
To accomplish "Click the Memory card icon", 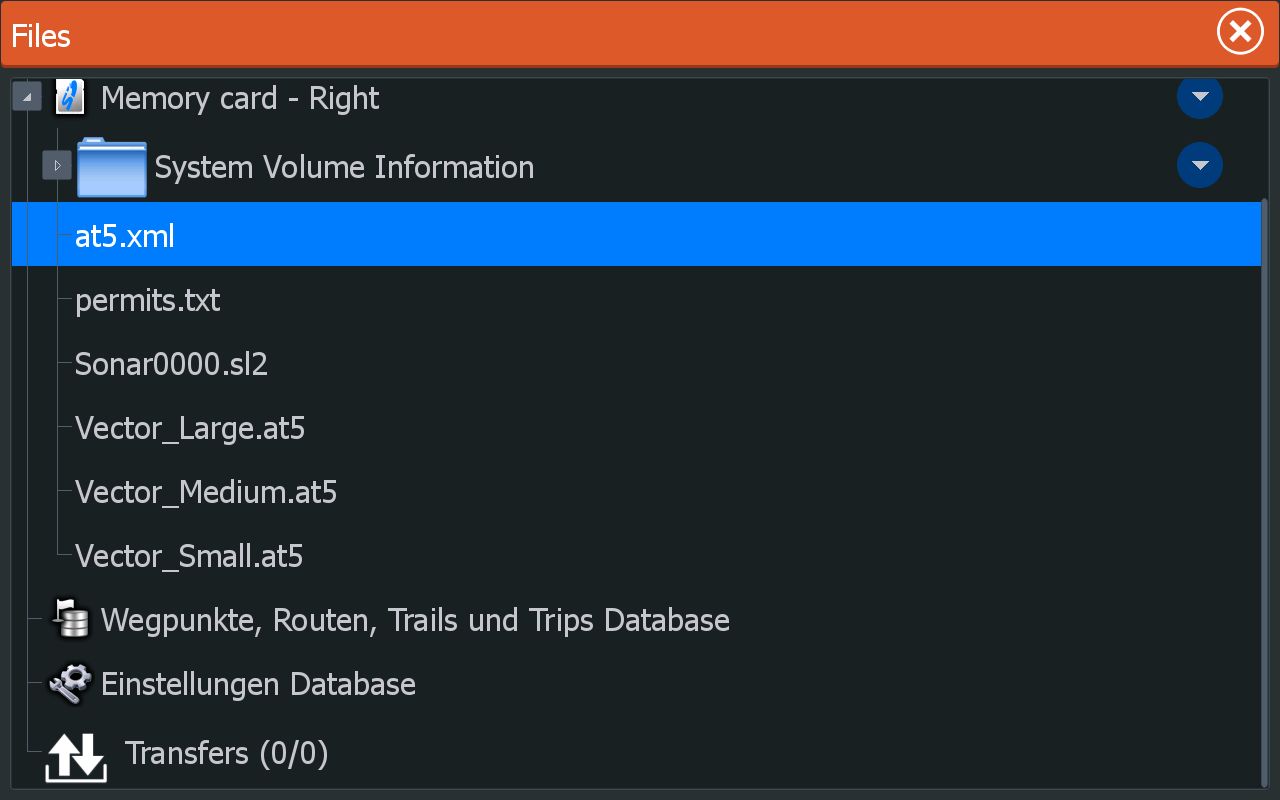I will (x=69, y=98).
